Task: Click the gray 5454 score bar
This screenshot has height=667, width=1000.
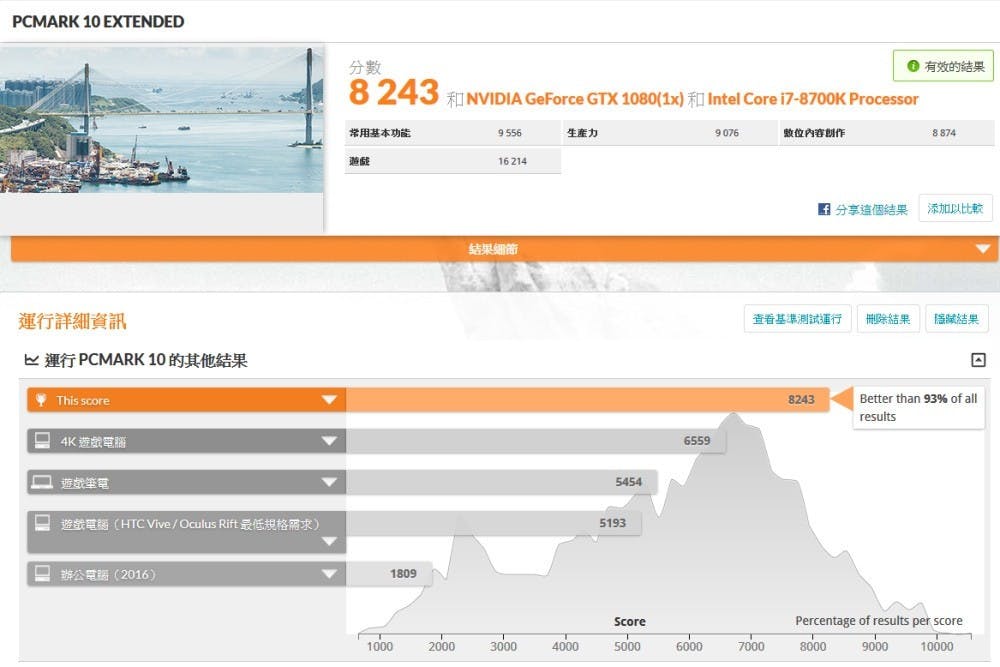Action: [x=501, y=482]
